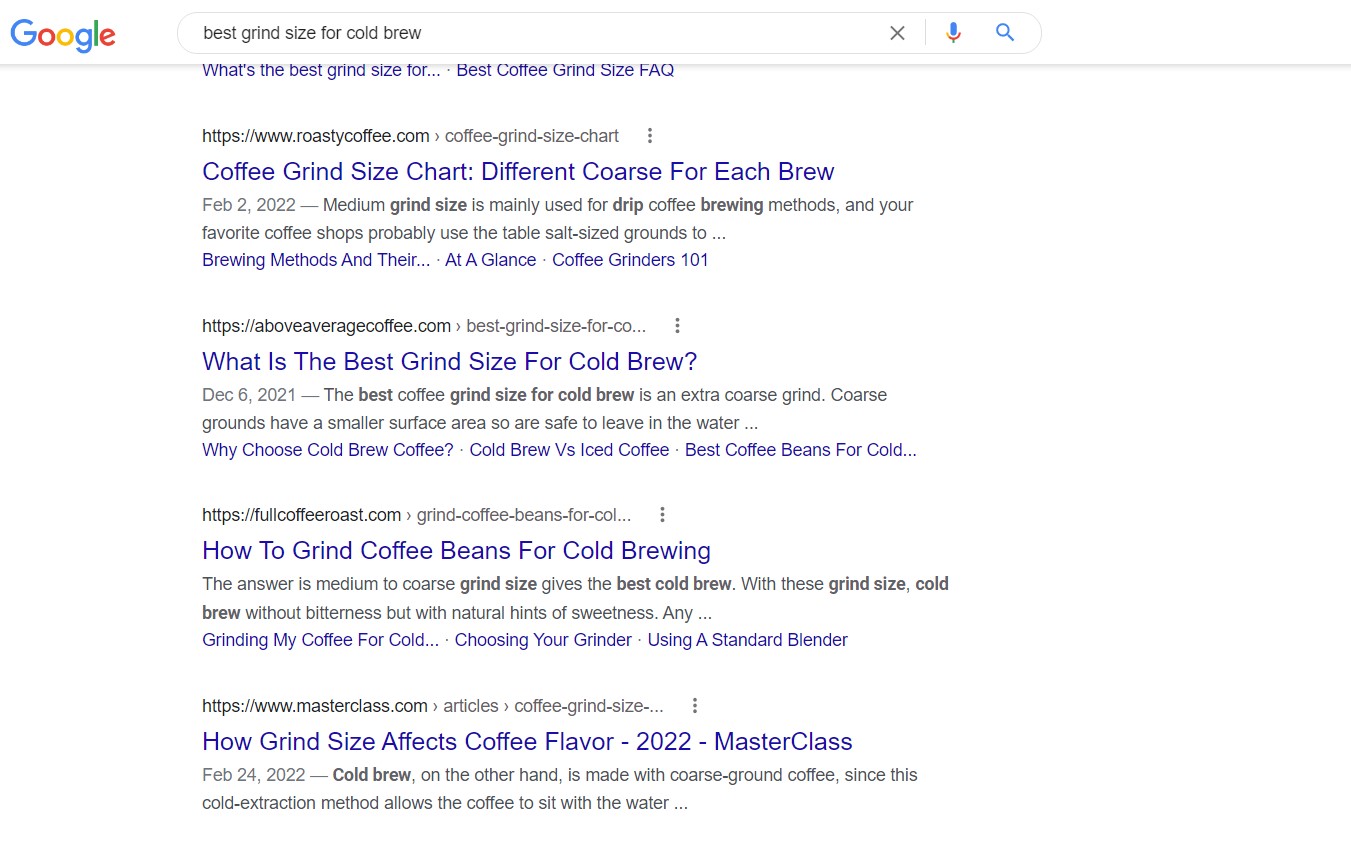Open "How Grind Size Affects Coffee Flavor - 2022 - MasterClass"
Viewport: 1351px width, 850px height.
(527, 741)
